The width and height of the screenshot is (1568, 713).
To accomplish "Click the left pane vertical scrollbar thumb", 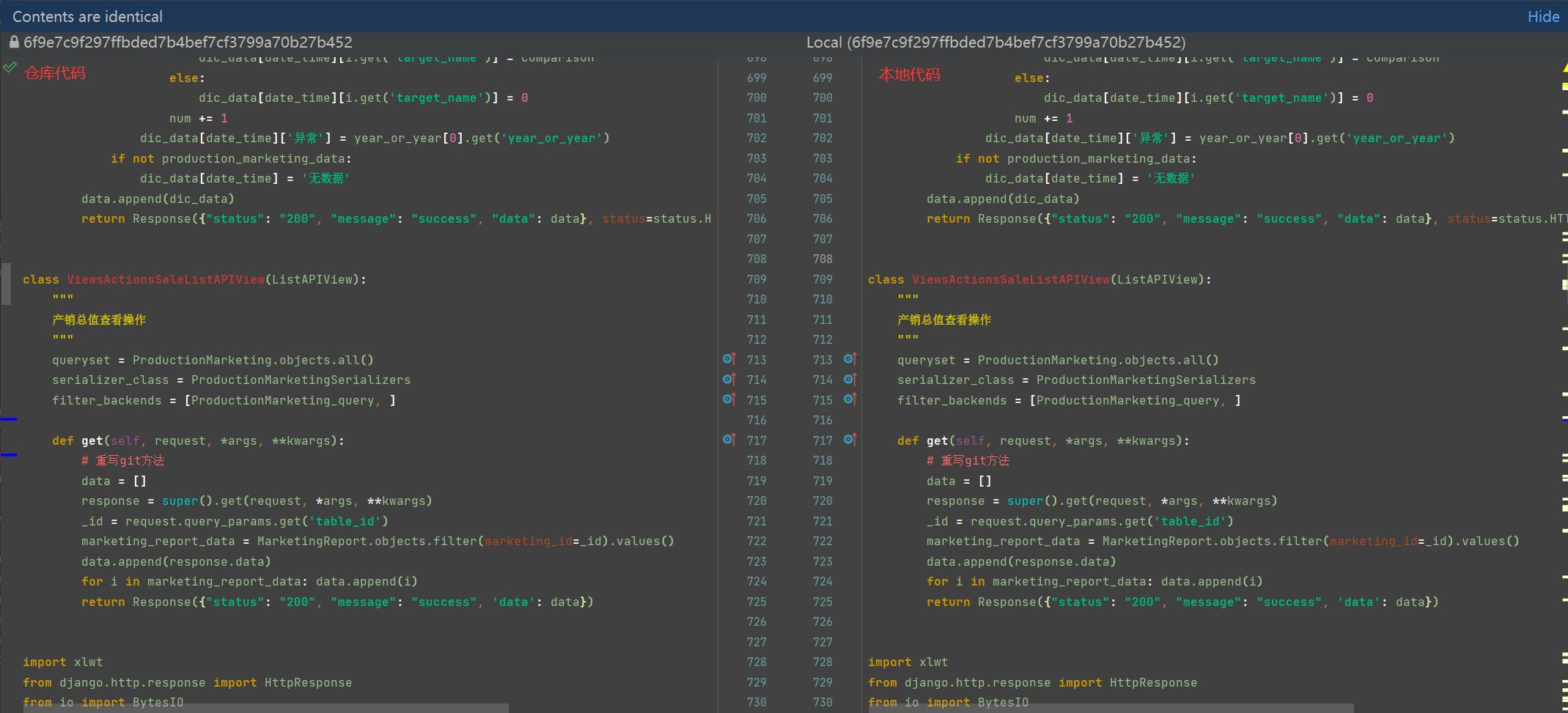I will click(6, 284).
